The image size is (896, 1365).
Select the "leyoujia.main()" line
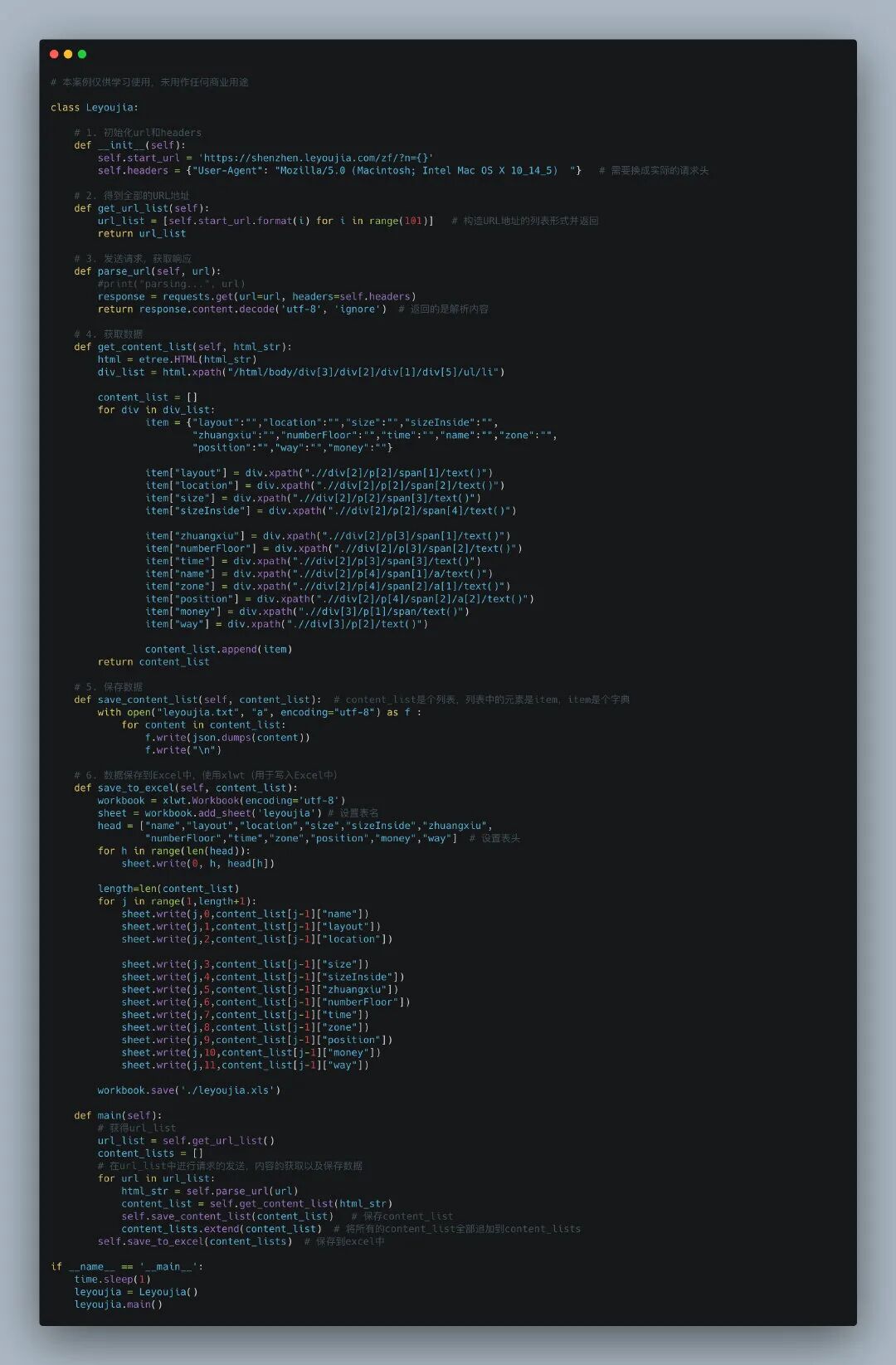click(x=118, y=1304)
